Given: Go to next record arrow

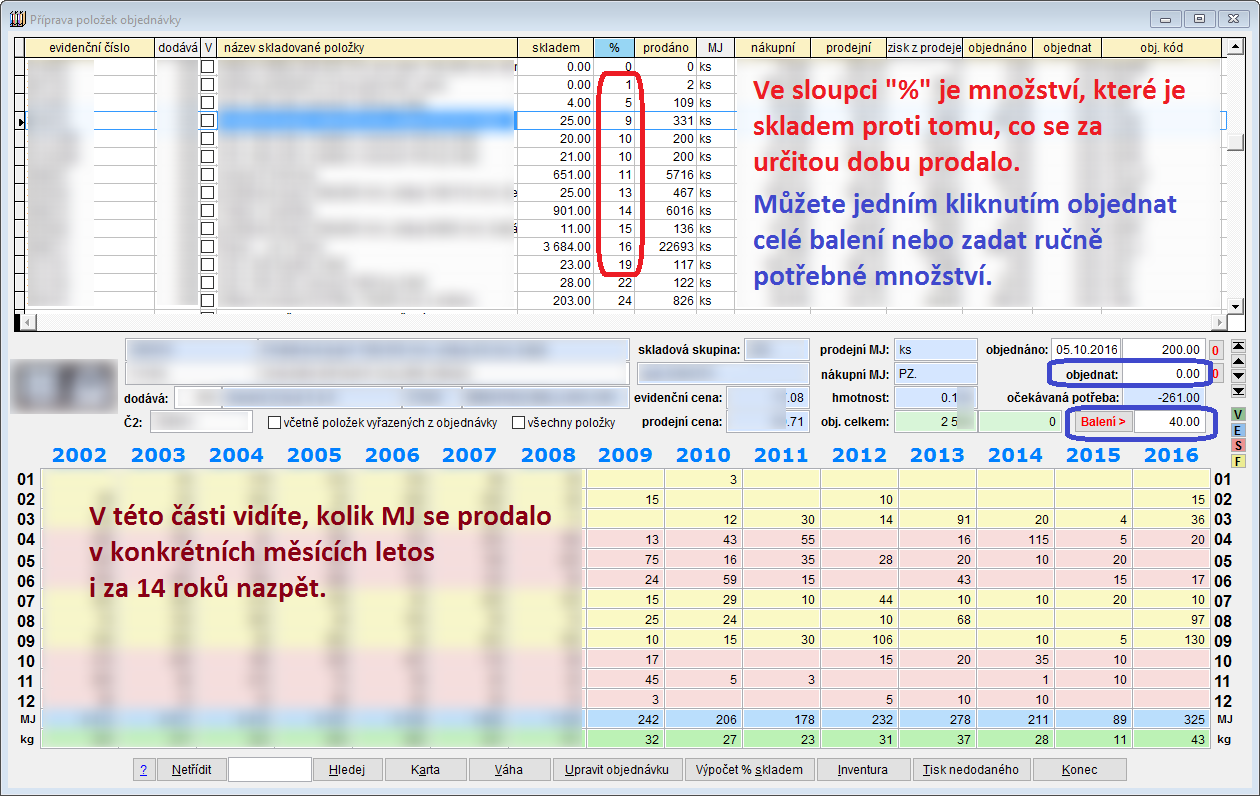Looking at the screenshot, I should point(1240,376).
